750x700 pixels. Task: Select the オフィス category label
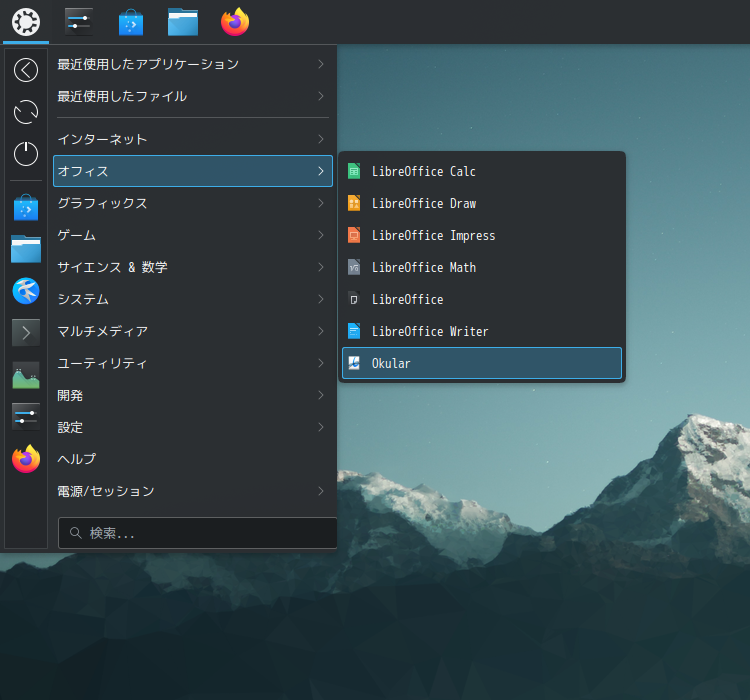(83, 171)
